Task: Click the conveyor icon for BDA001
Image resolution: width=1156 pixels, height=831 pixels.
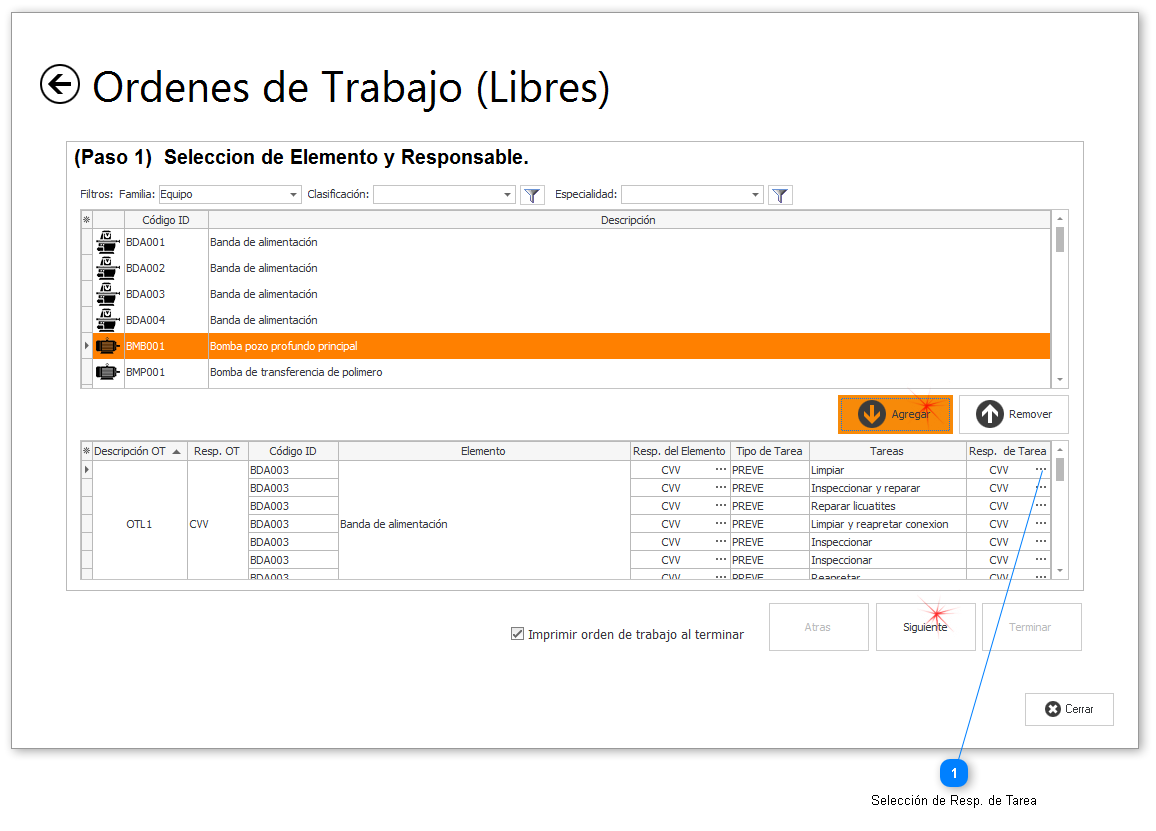Action: (107, 242)
